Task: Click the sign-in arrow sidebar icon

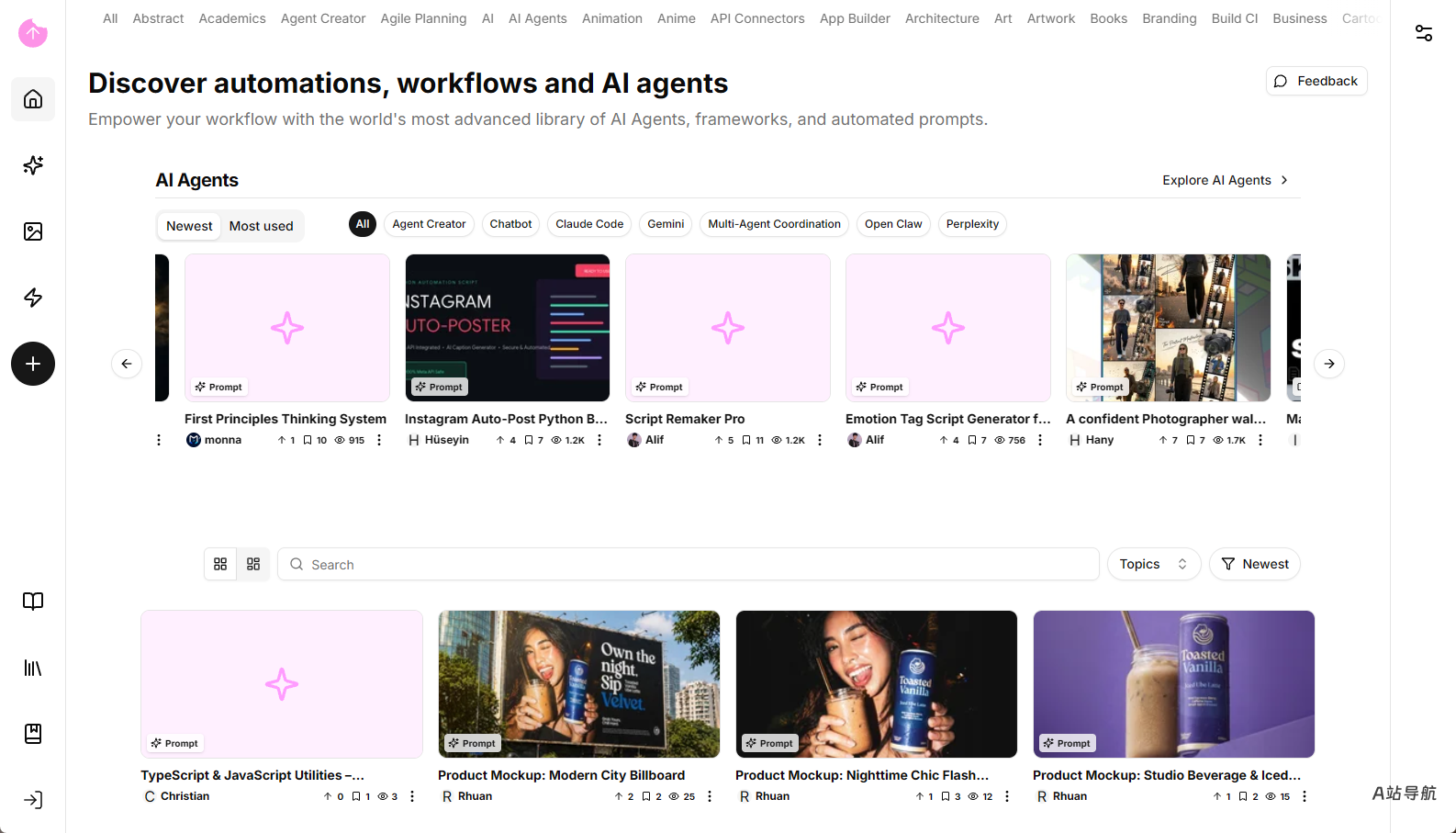Action: tap(33, 800)
